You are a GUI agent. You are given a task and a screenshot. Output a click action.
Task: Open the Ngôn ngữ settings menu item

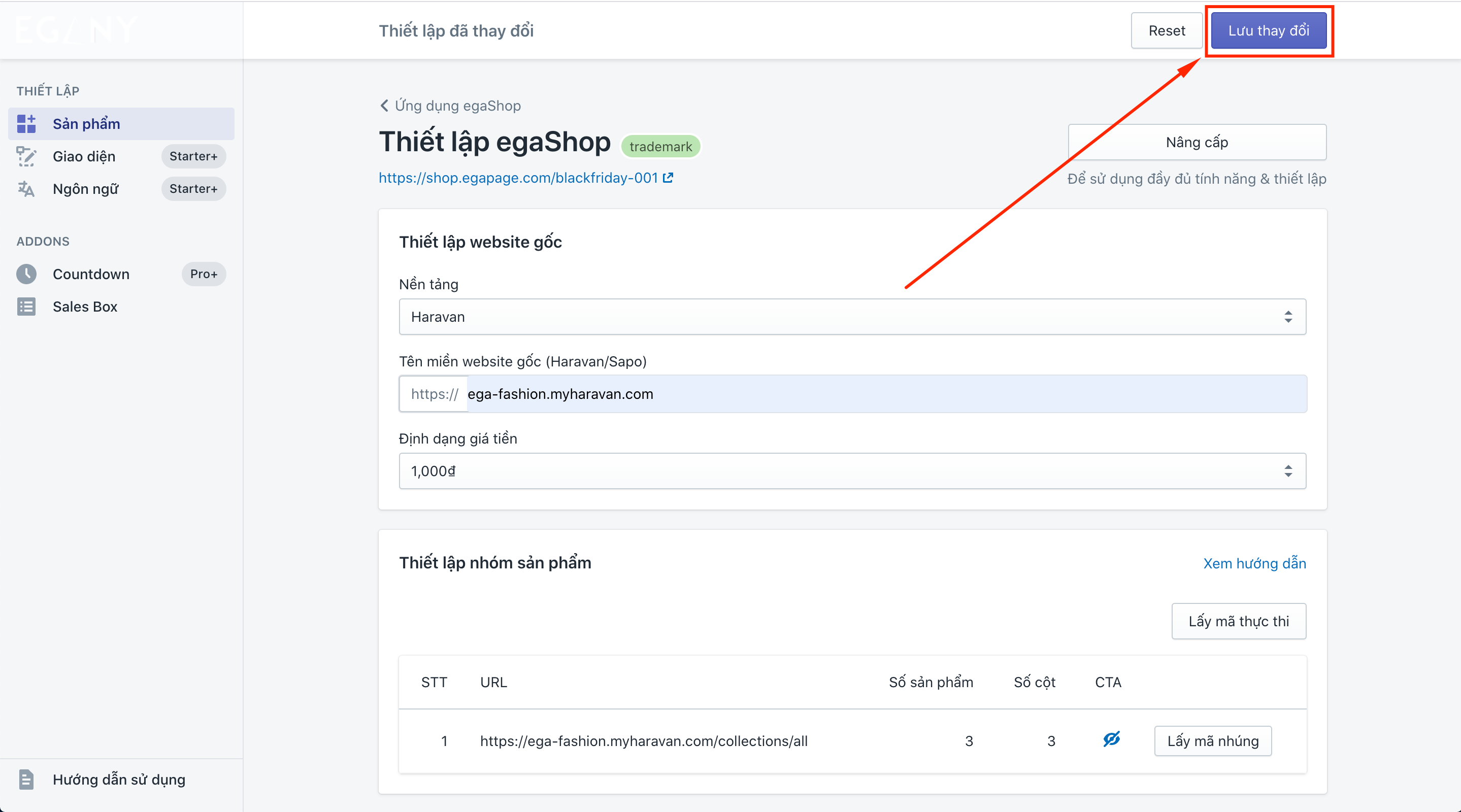86,189
